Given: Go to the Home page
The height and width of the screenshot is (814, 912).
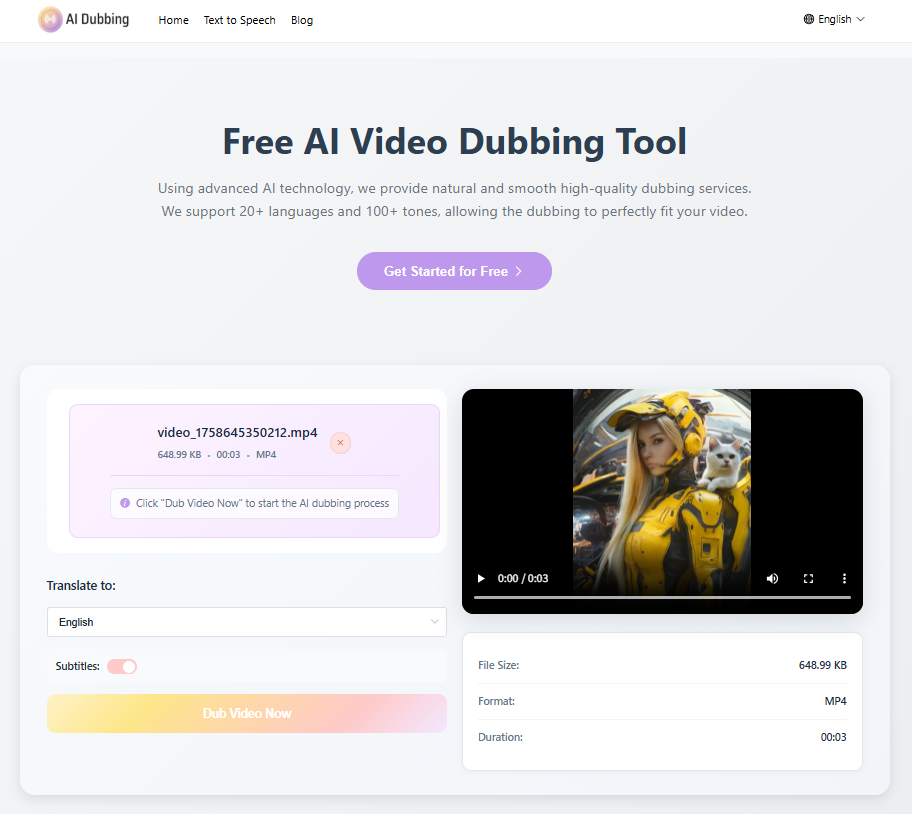Looking at the screenshot, I should (173, 20).
